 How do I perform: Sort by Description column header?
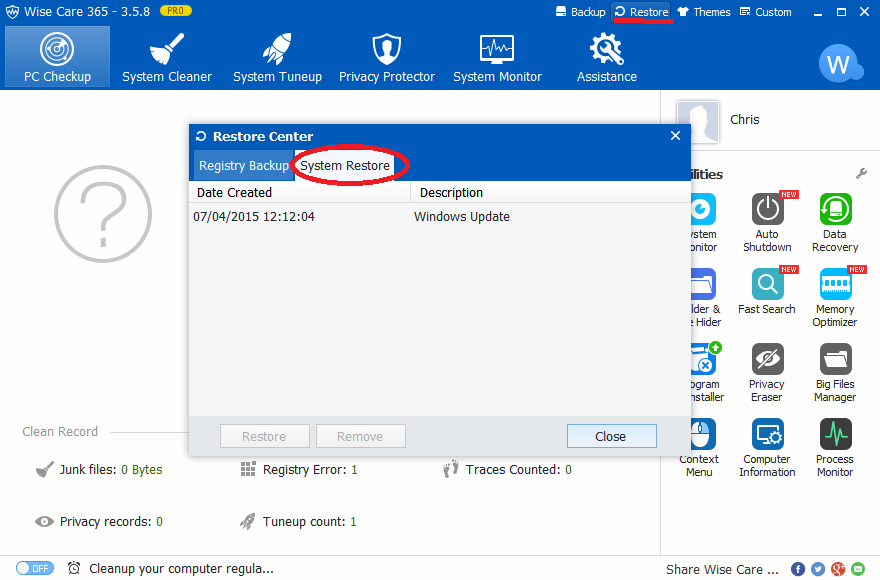click(551, 193)
